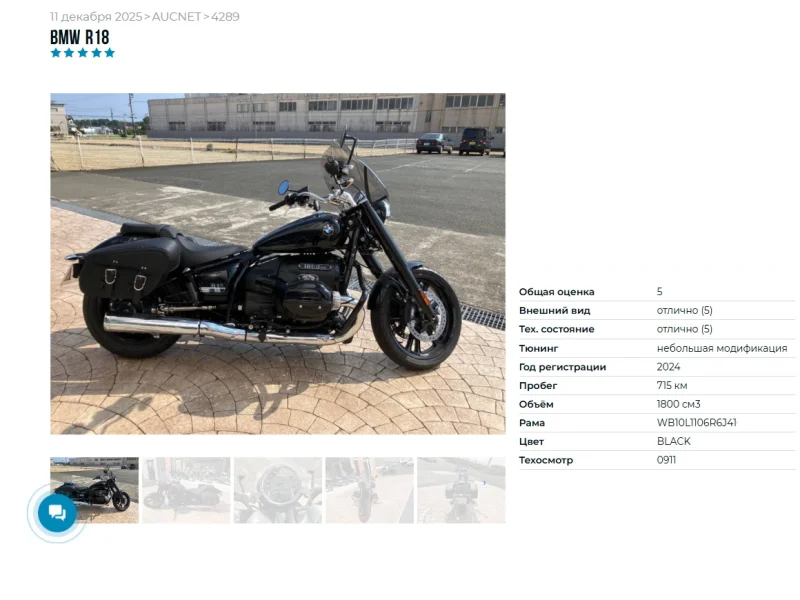
Task: Select the speedometer close-up thumbnail
Action: click(x=278, y=490)
